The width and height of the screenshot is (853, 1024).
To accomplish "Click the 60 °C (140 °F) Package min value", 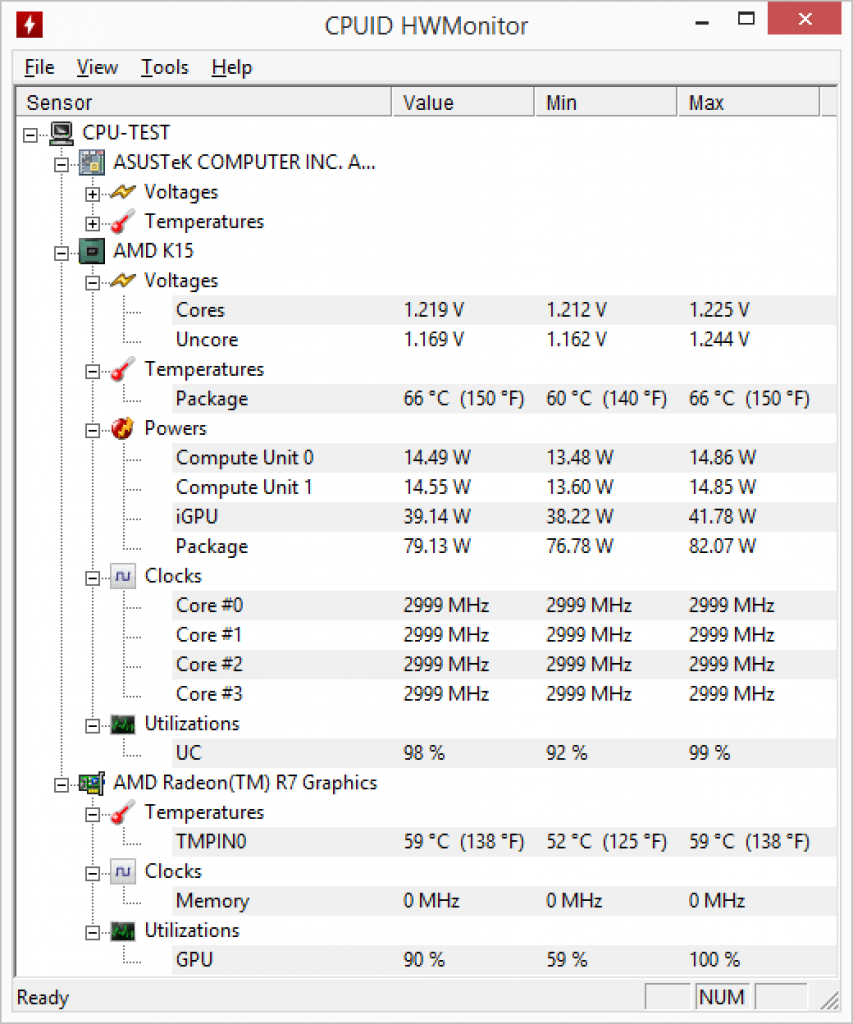I will click(606, 399).
